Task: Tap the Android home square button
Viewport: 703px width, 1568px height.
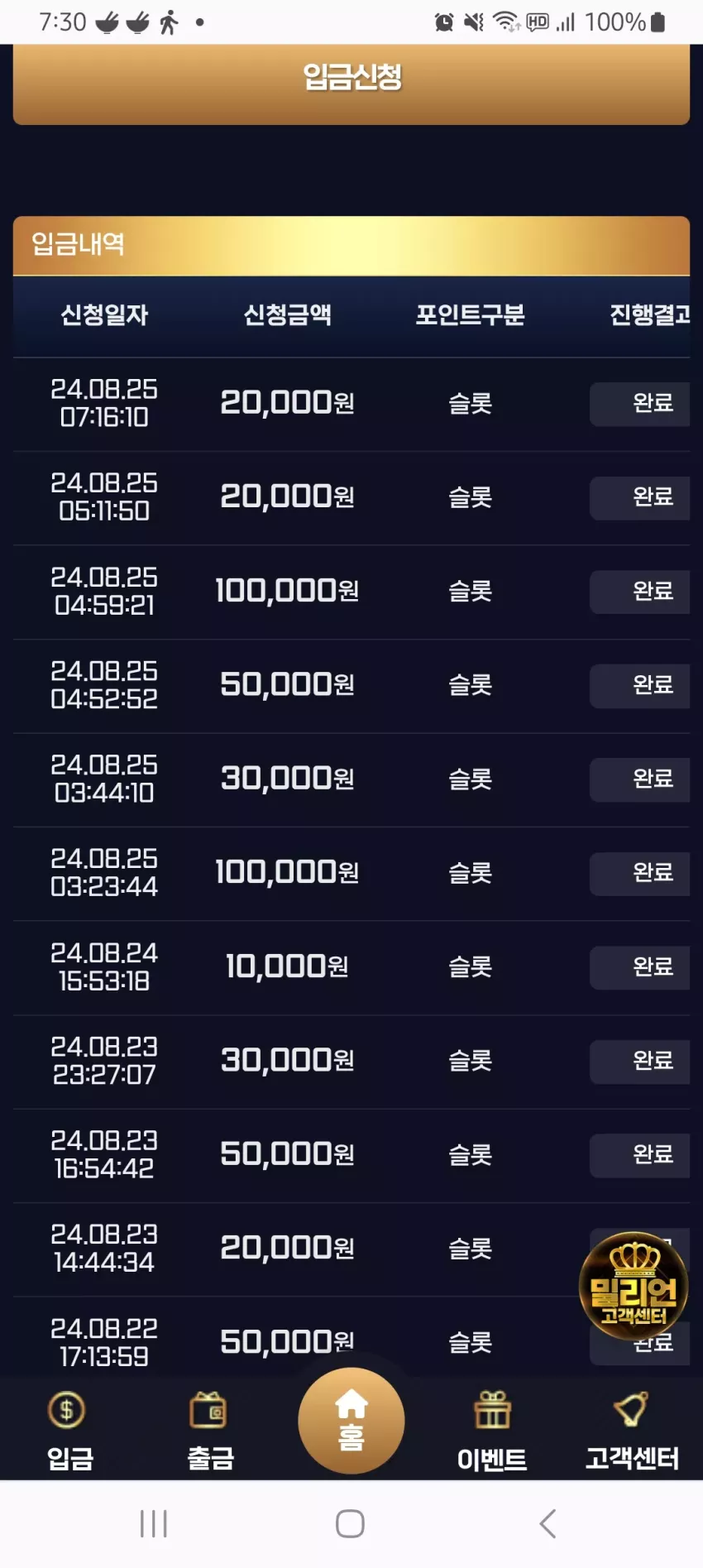Action: [x=350, y=1523]
